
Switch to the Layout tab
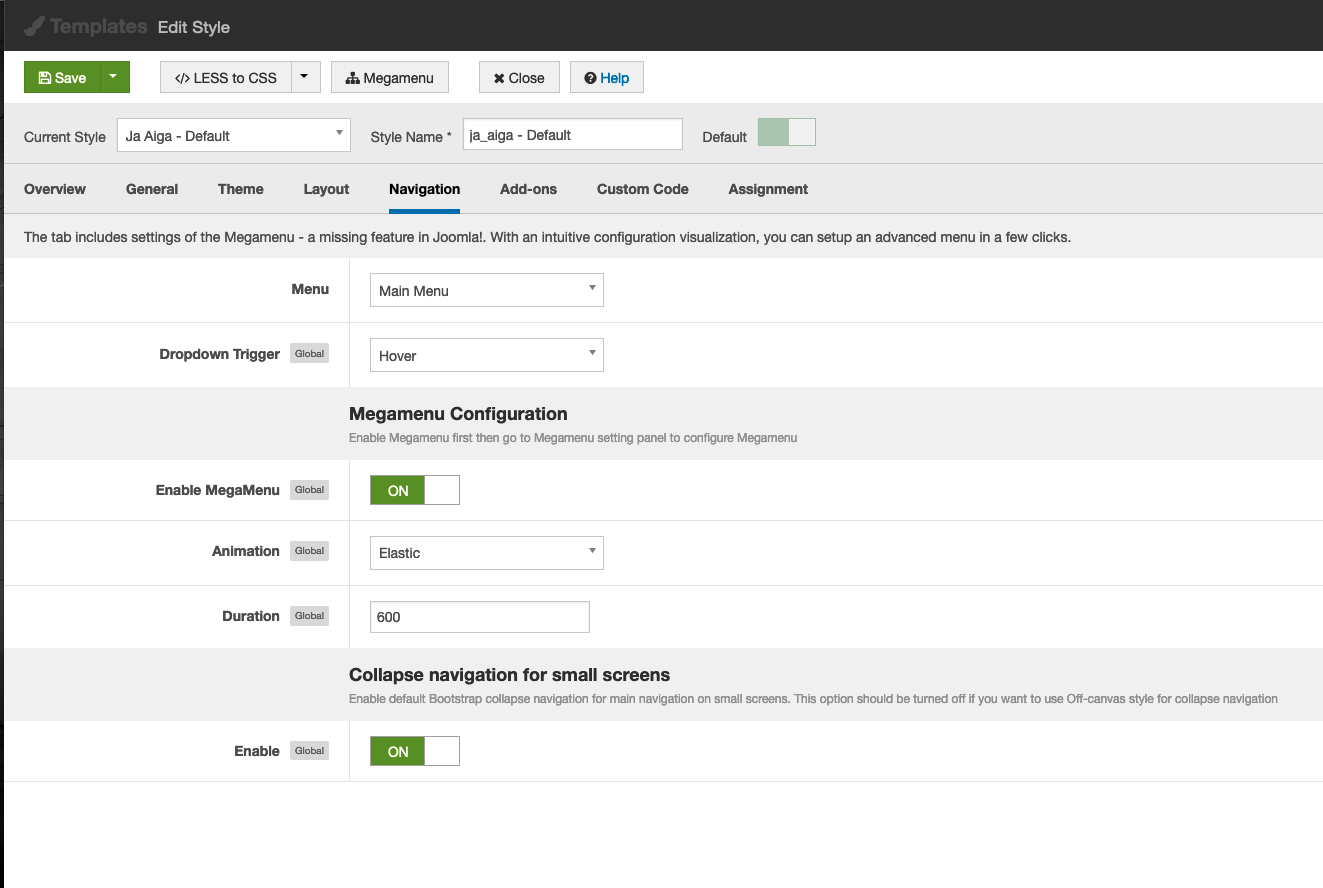[x=326, y=189]
